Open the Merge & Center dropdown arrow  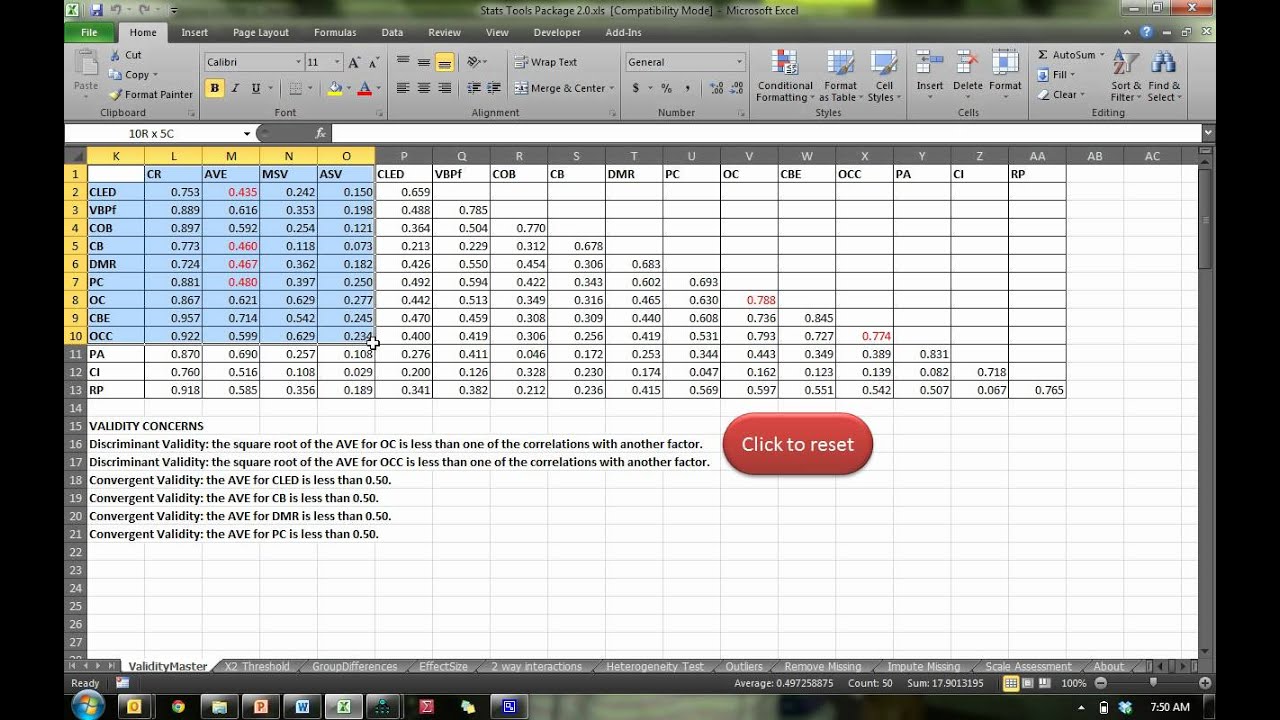pyautogui.click(x=612, y=88)
